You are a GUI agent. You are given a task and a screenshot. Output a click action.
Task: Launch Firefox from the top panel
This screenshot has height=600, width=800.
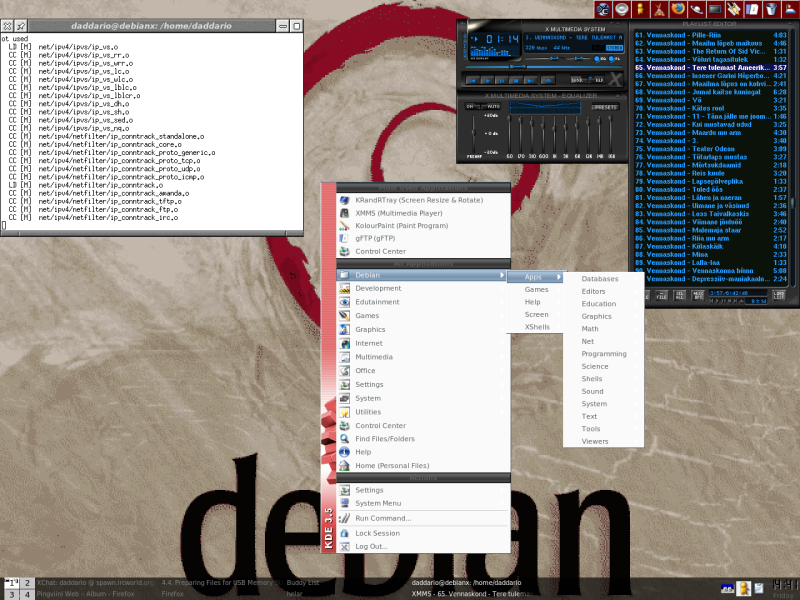point(678,9)
